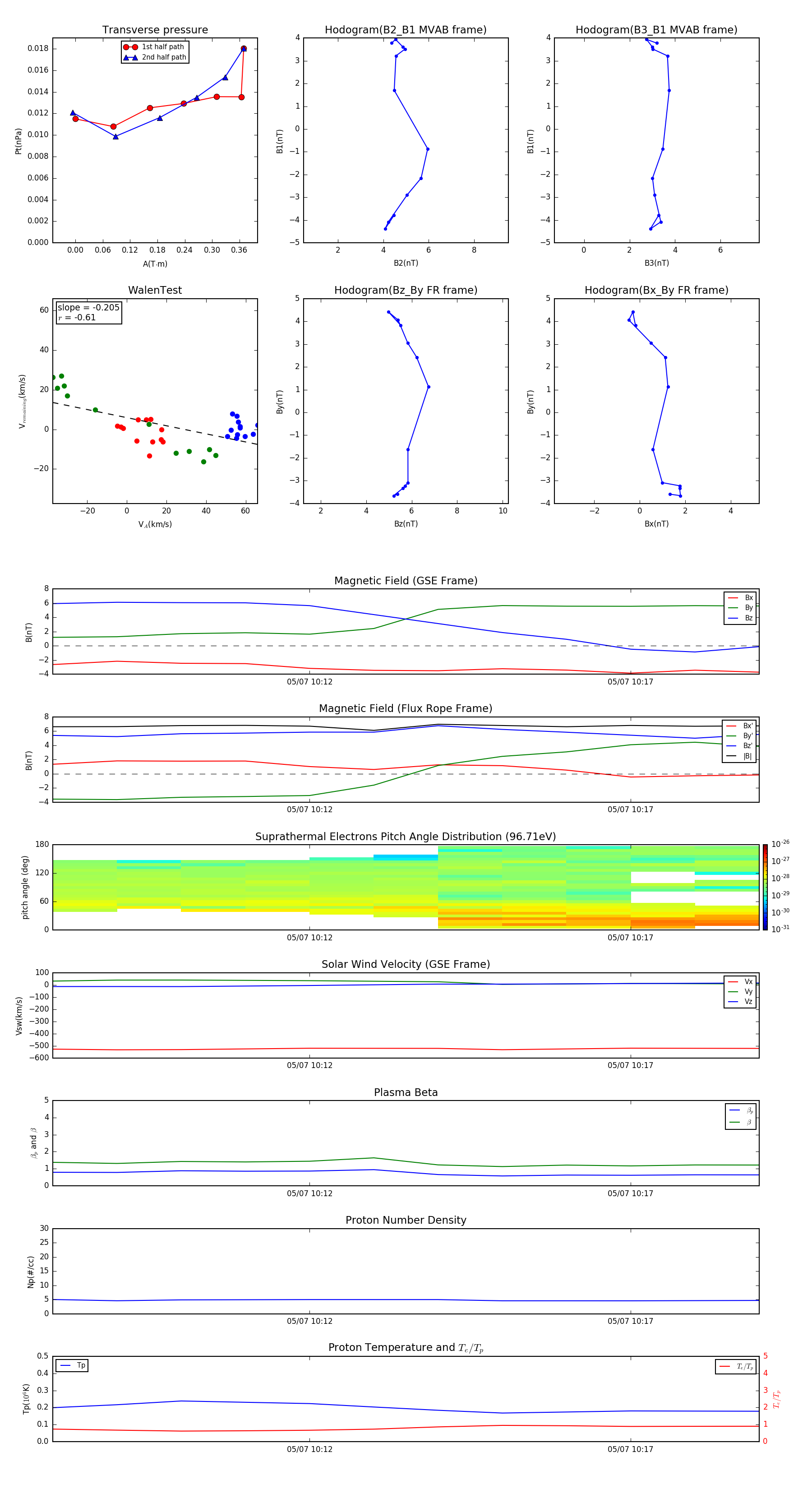The height and width of the screenshot is (1489, 812).
Task: Click the 'A(T·m)' axis label
Action: click(155, 264)
